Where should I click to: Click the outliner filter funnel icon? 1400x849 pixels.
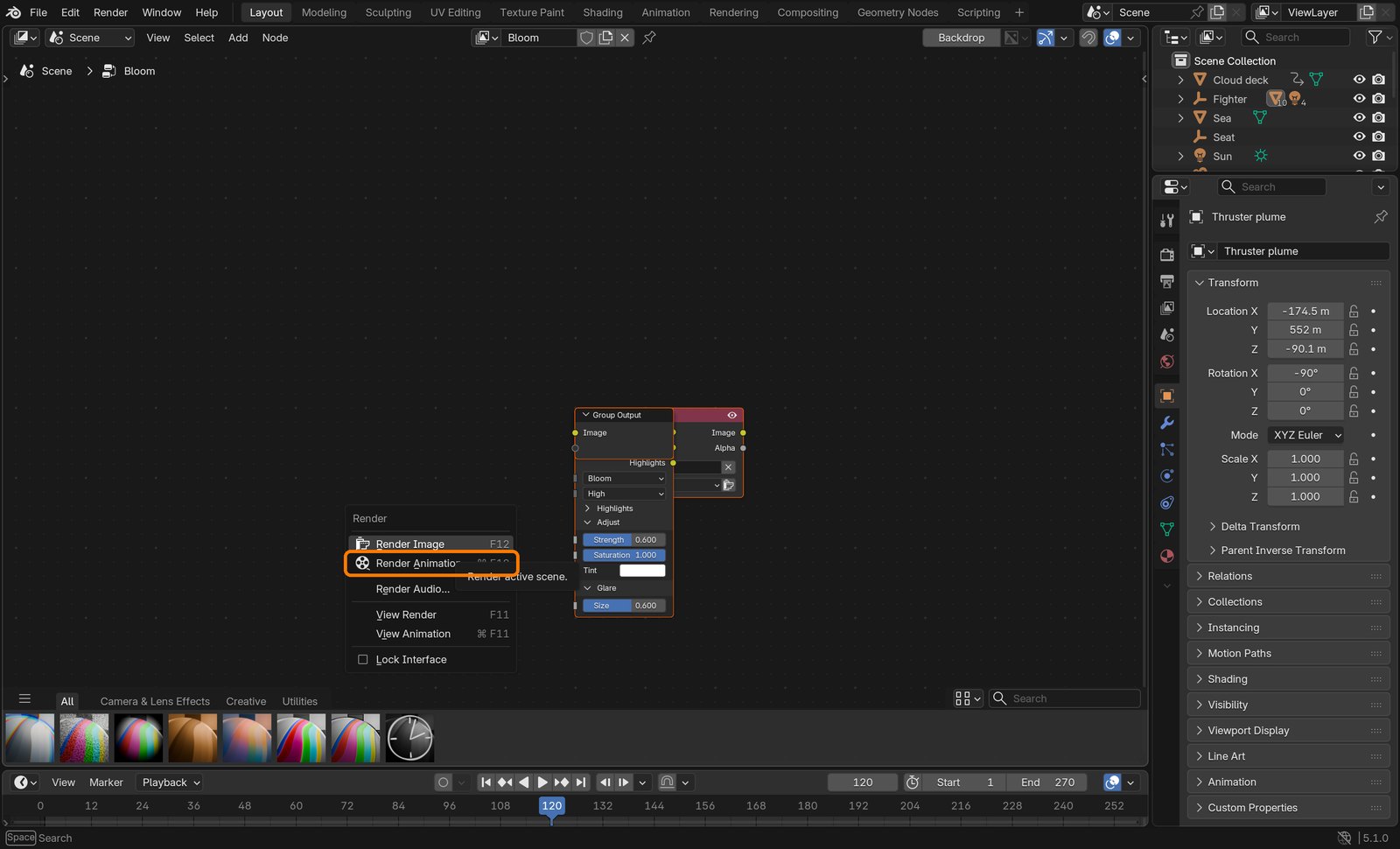pos(1375,37)
